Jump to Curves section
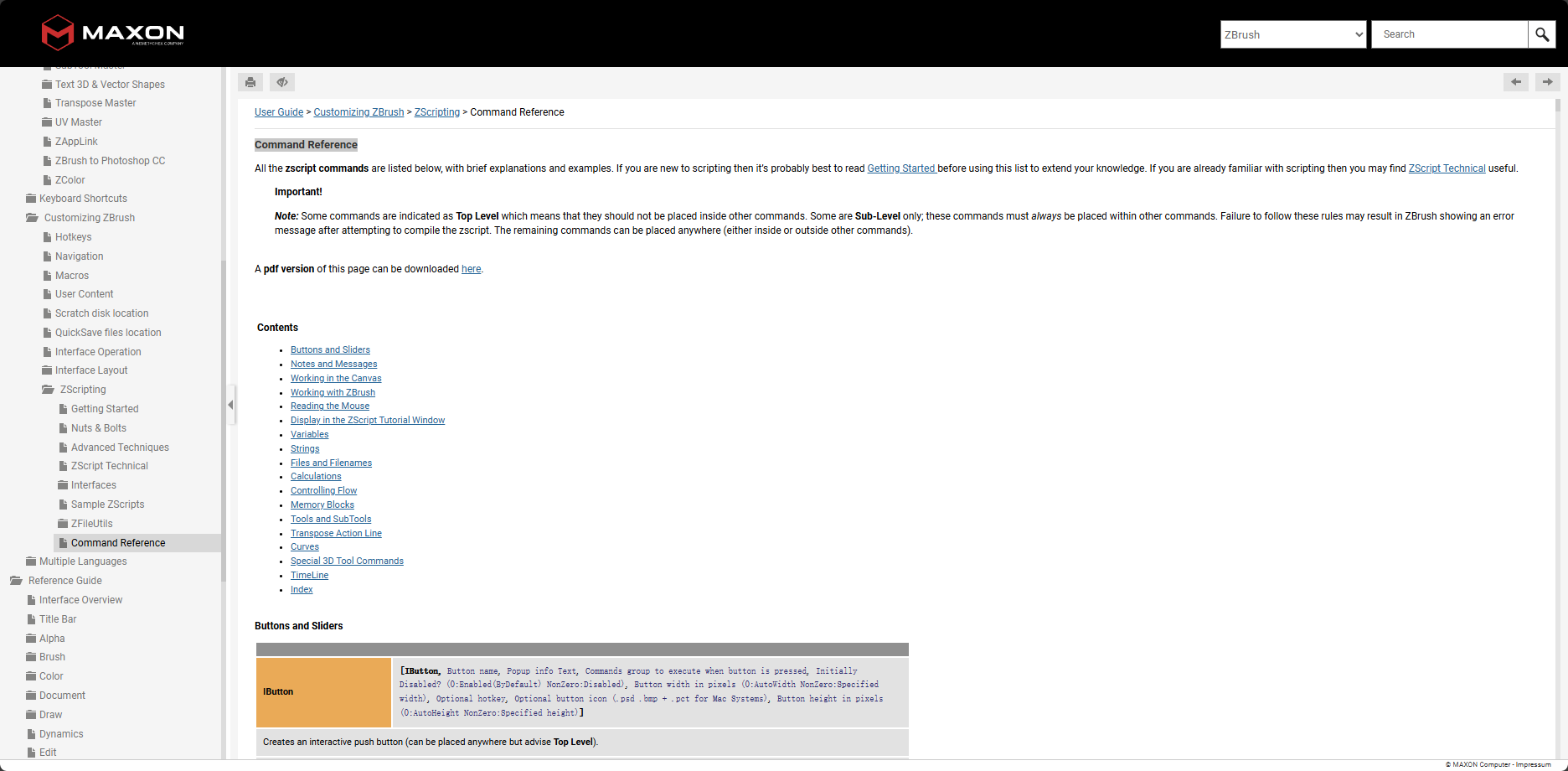1568x771 pixels. click(x=305, y=547)
